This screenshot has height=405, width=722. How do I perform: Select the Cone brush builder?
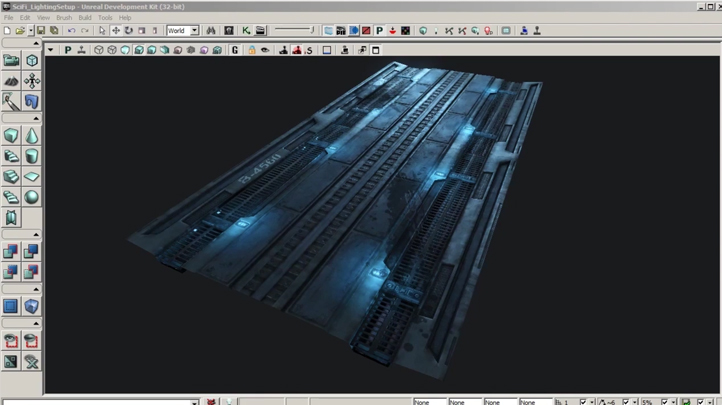coord(32,136)
